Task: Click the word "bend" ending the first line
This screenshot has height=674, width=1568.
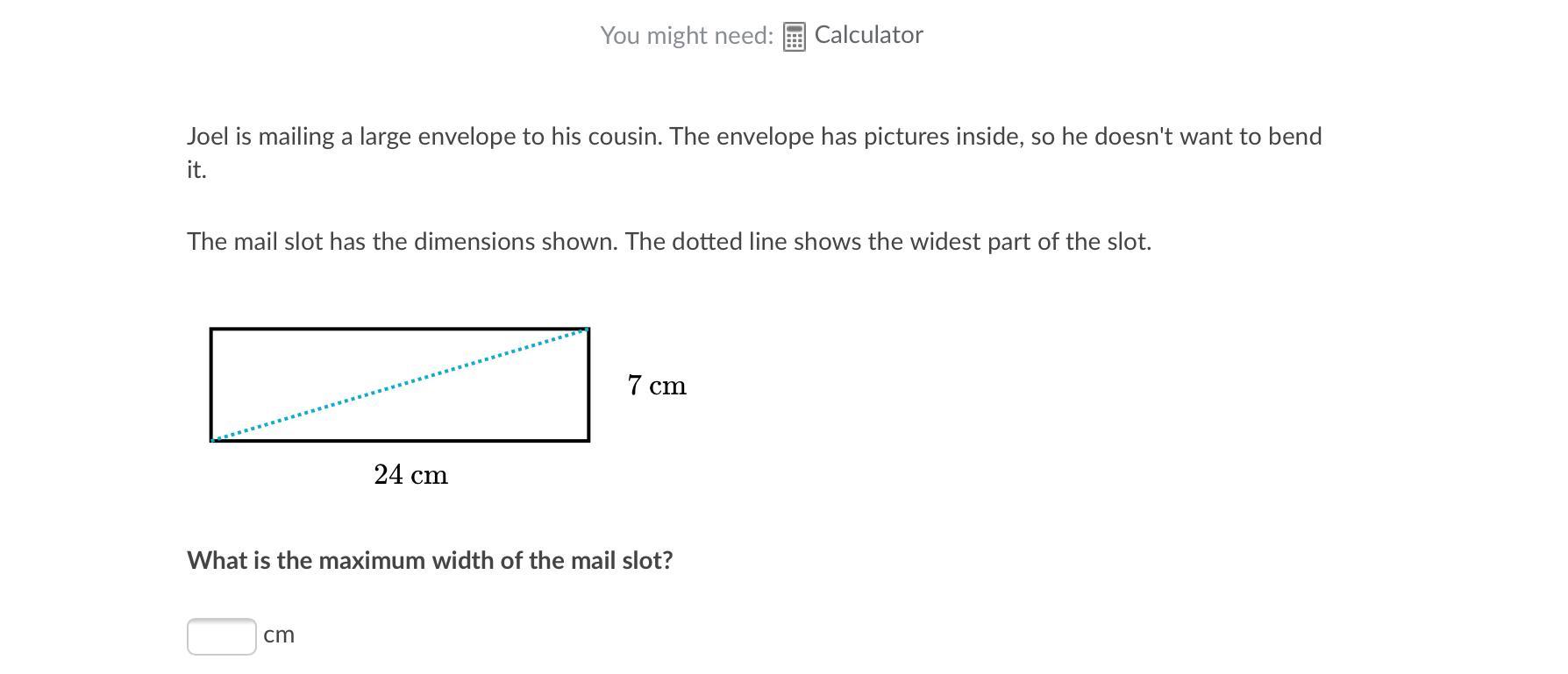Action: tap(1296, 137)
